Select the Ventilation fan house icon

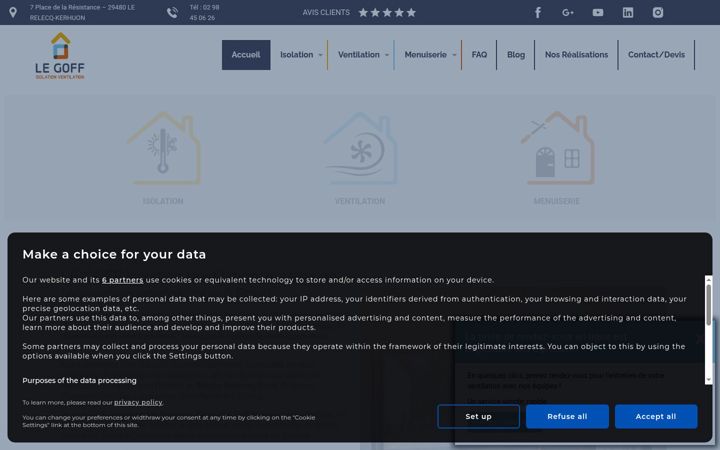click(360, 148)
